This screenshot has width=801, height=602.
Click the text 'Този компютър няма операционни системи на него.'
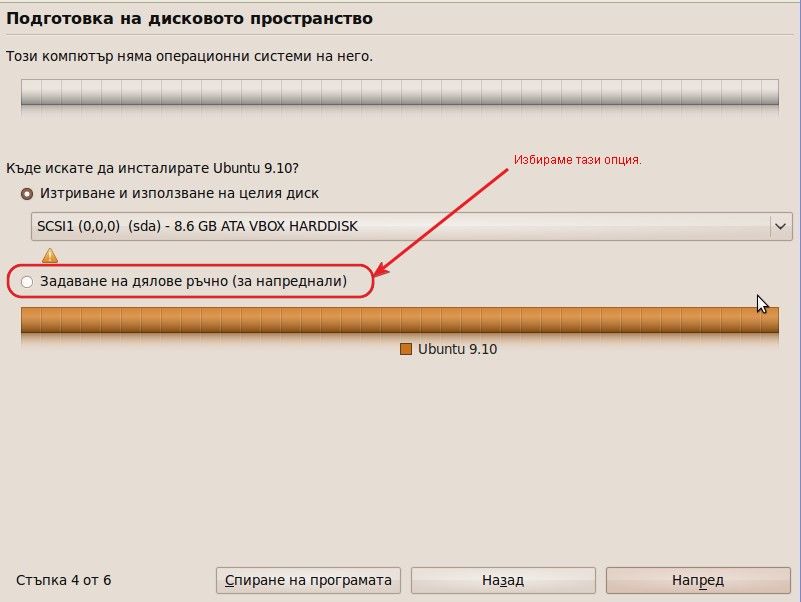pyautogui.click(x=190, y=56)
